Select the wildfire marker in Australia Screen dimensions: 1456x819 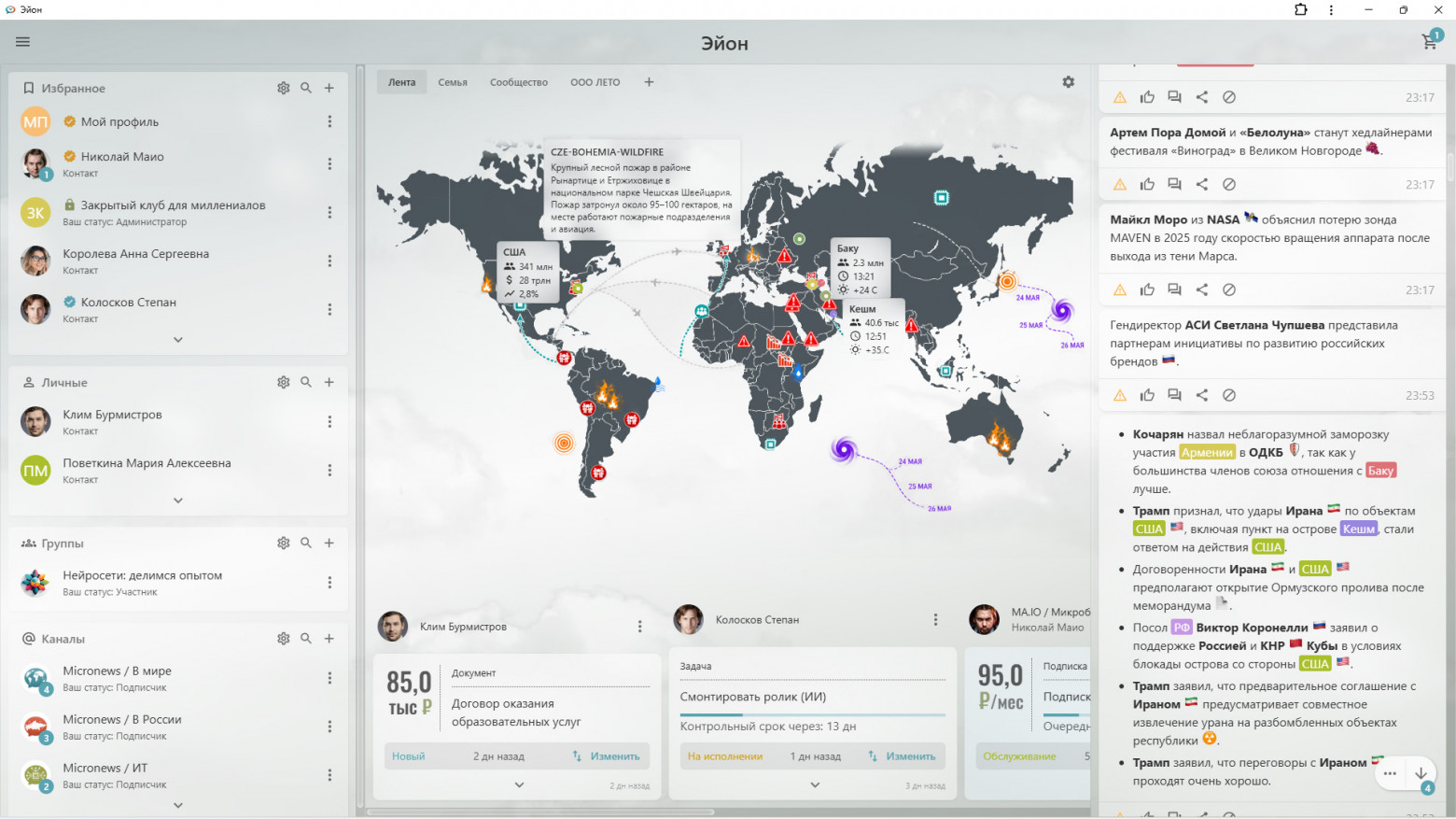1001,436
